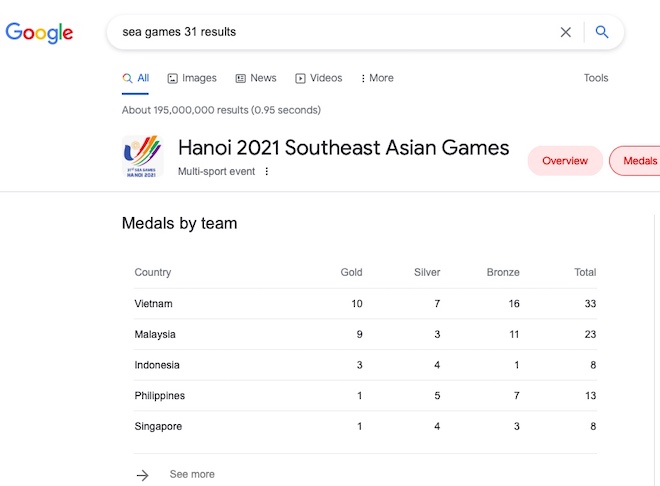Expand the More search options menu

click(x=377, y=78)
